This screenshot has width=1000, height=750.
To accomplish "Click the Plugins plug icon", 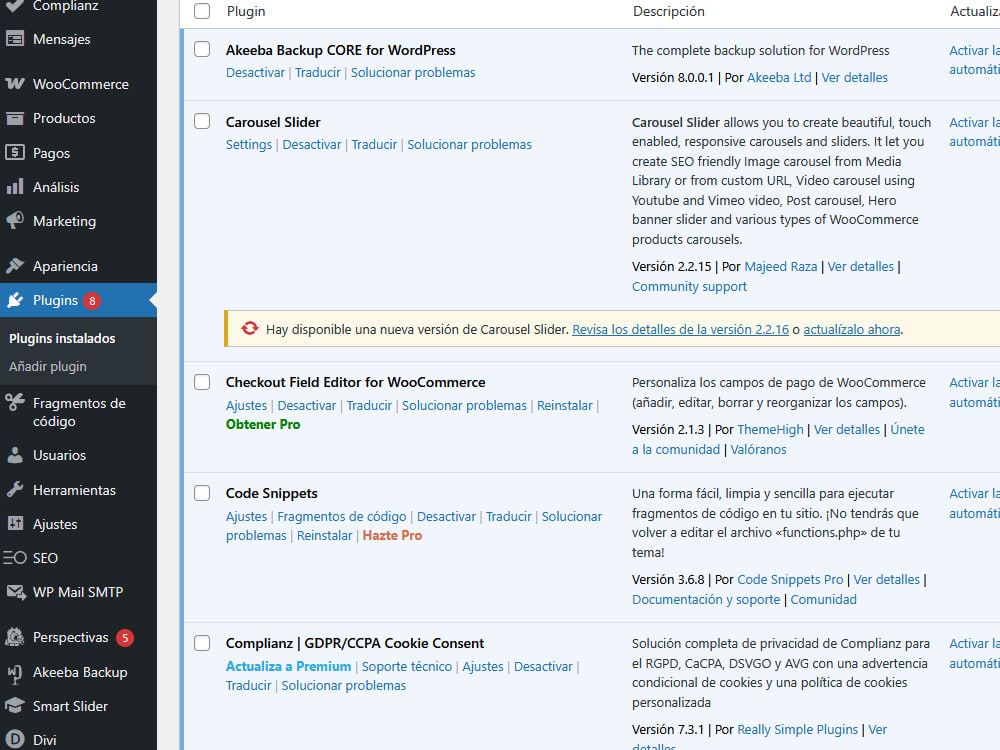I will [15, 300].
